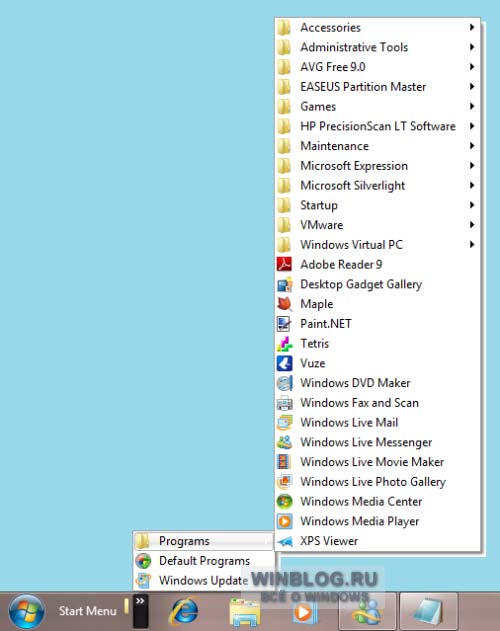
Task: Choose the Windows Update menu entry
Action: coord(204,580)
